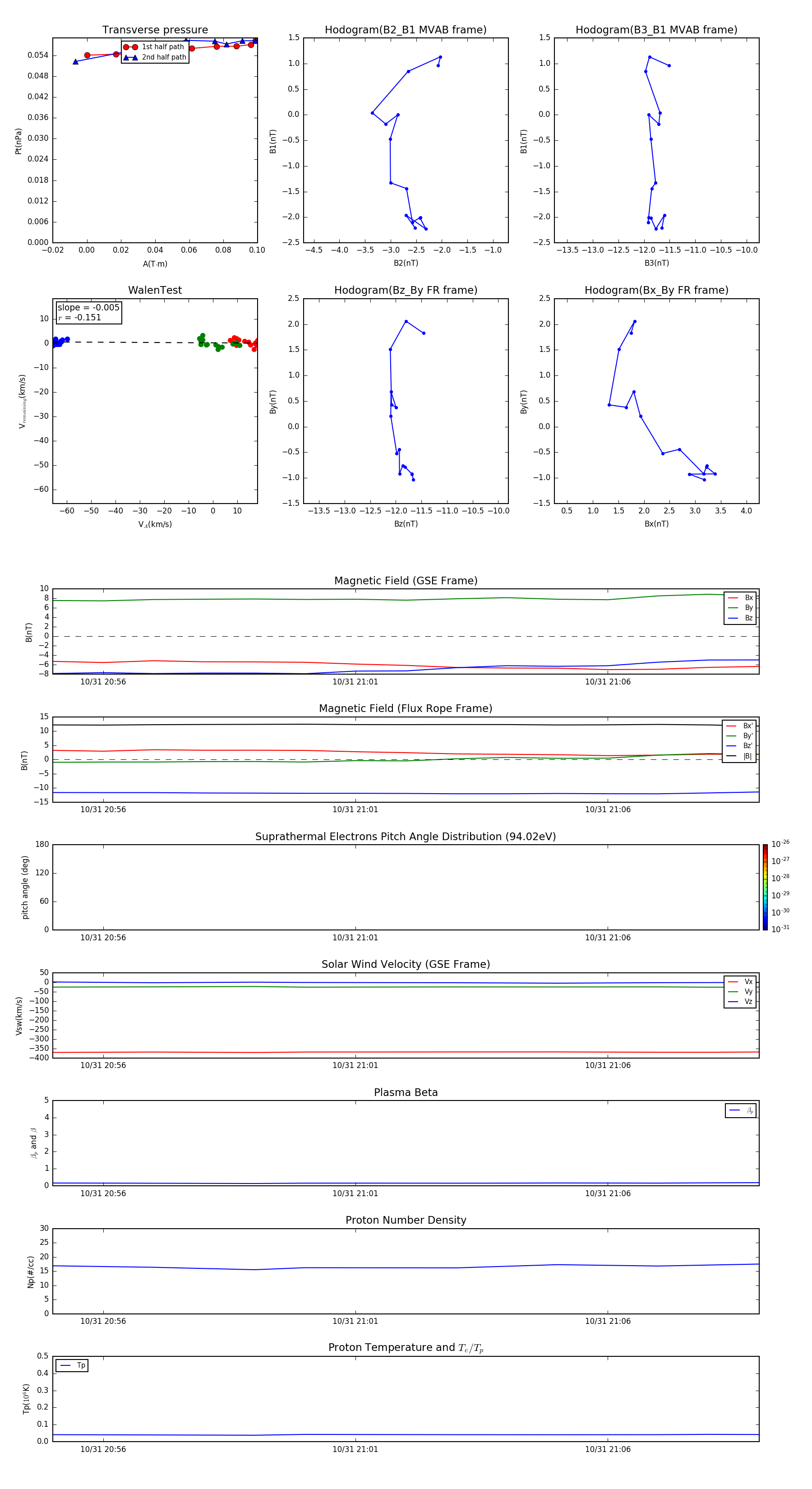Click the 'Magnetic Field (GSE Frame)' title

point(406,581)
